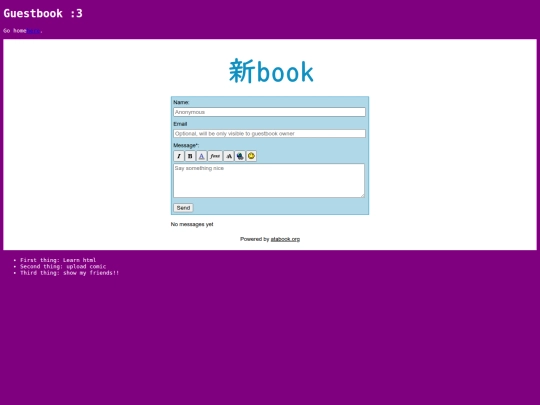Open the smiley emoticon picker
This screenshot has width=540, height=405.
pyautogui.click(x=251, y=156)
